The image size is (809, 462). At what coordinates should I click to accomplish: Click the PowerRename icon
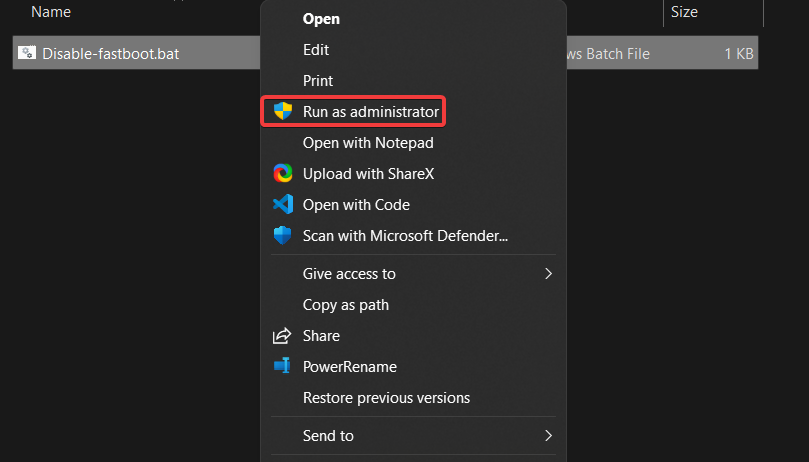point(283,367)
